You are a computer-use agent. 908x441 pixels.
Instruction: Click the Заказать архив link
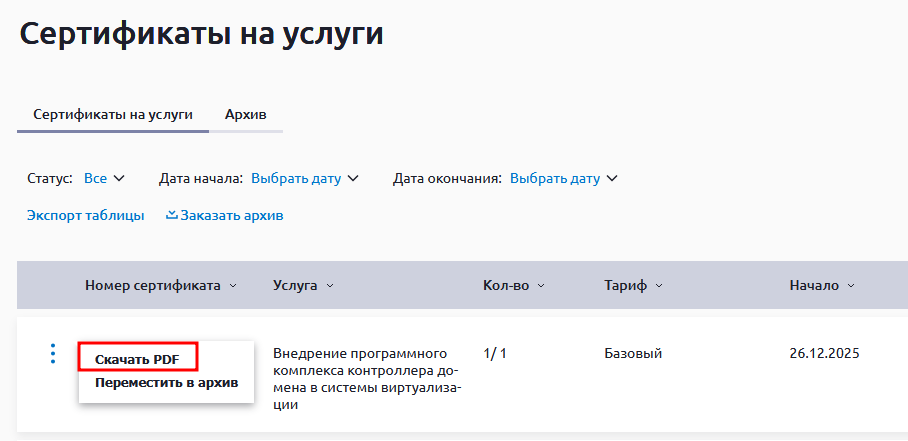232,216
